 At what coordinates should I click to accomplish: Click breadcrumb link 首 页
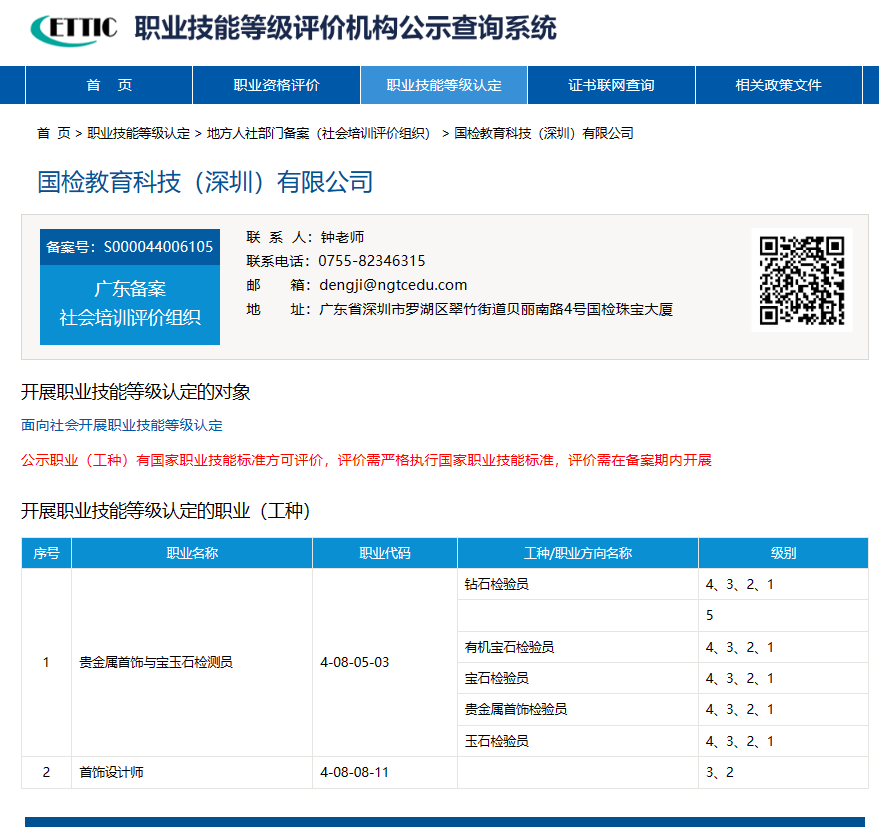49,132
